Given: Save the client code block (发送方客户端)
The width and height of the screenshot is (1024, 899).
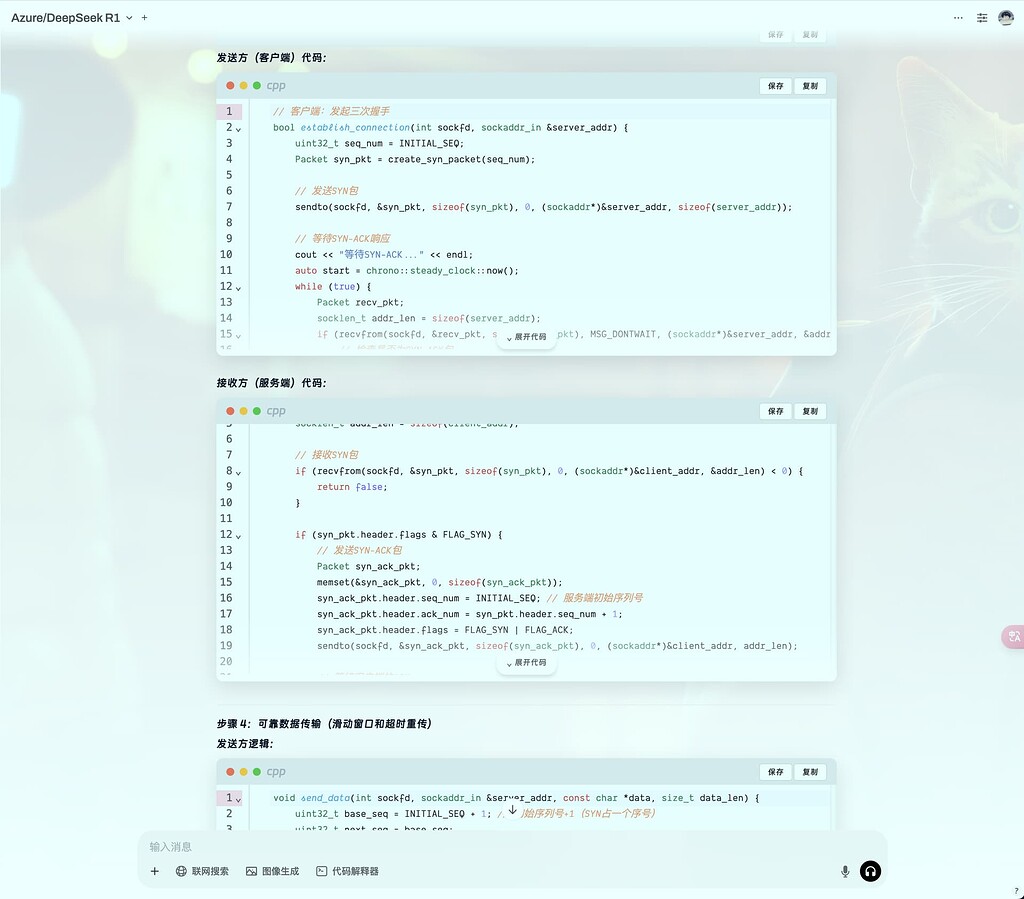Looking at the screenshot, I should click(775, 86).
